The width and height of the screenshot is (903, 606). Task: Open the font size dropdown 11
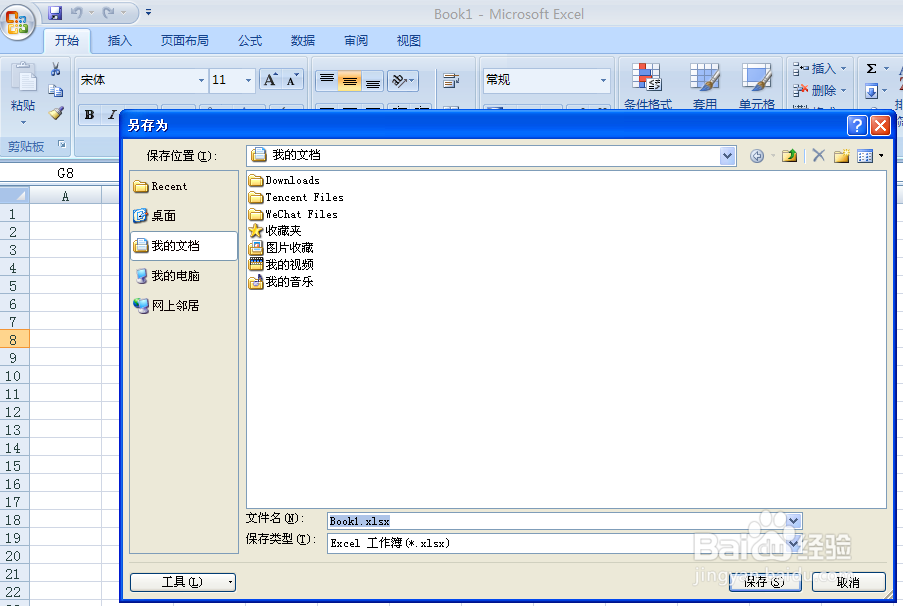pos(248,80)
